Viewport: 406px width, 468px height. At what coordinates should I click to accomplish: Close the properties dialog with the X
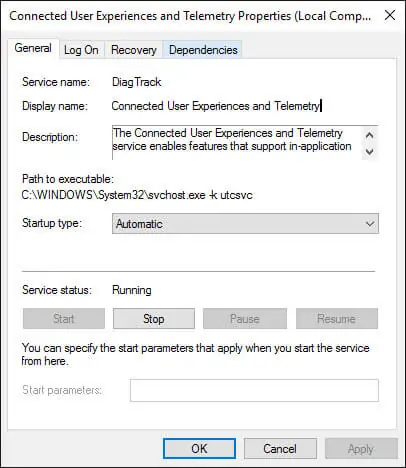point(390,15)
